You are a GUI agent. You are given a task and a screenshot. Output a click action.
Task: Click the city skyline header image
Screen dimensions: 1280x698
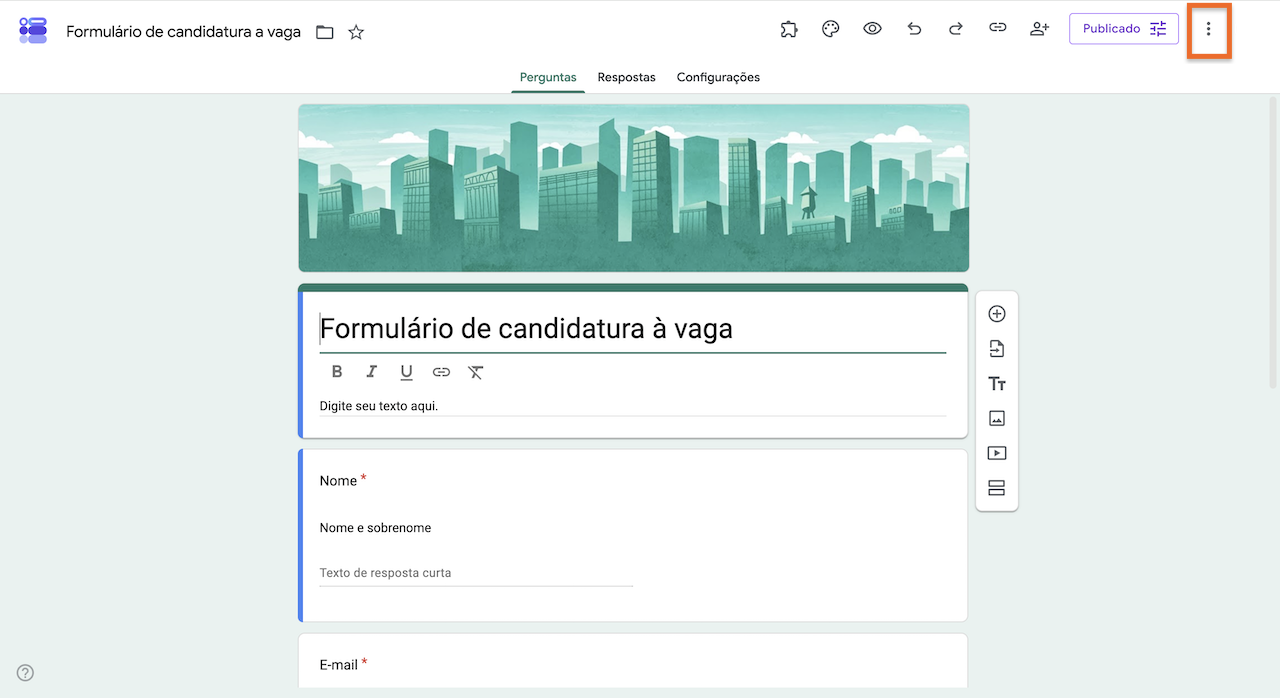click(633, 188)
